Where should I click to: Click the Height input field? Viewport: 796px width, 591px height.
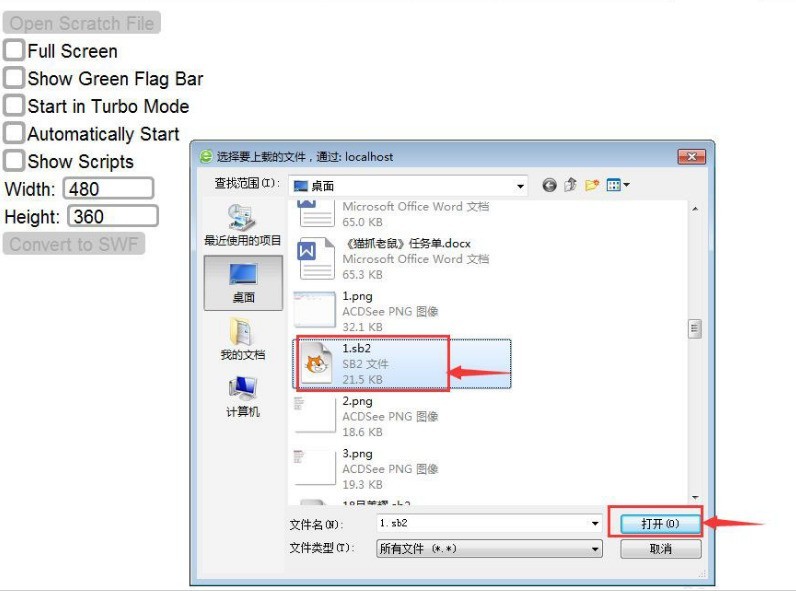[x=113, y=217]
